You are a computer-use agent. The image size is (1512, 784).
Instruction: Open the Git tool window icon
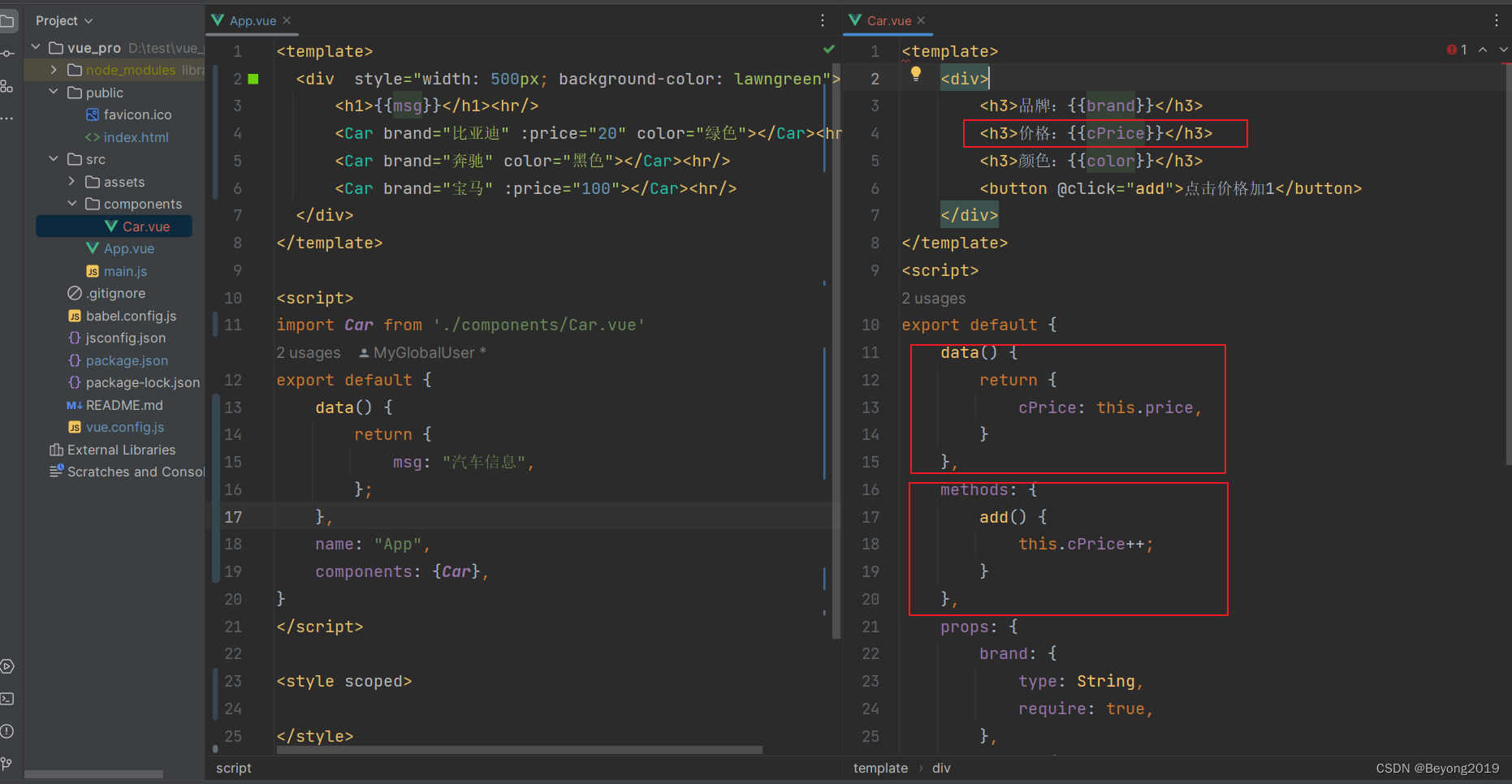[7, 764]
